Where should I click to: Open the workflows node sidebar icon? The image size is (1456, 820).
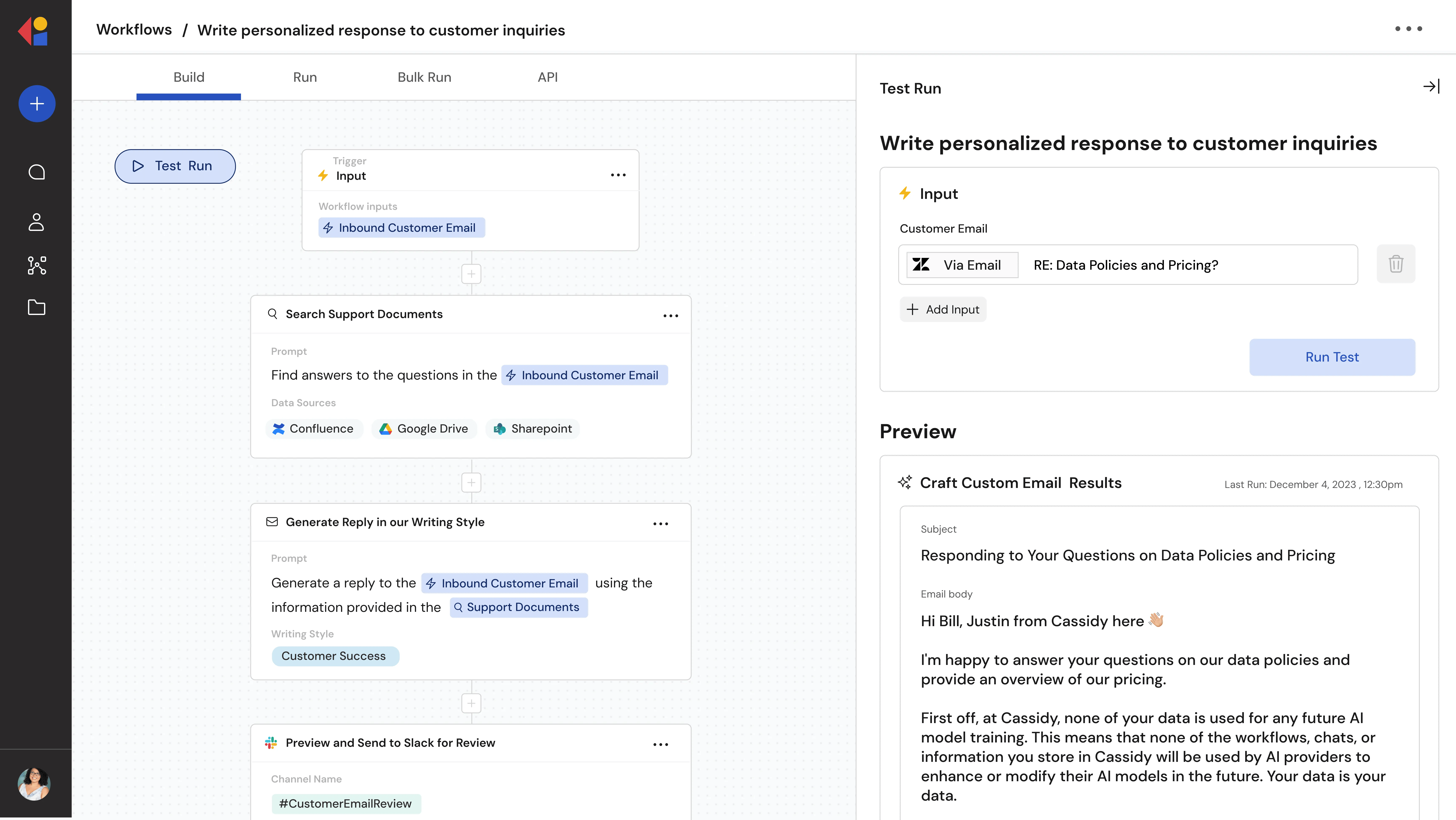(x=37, y=265)
